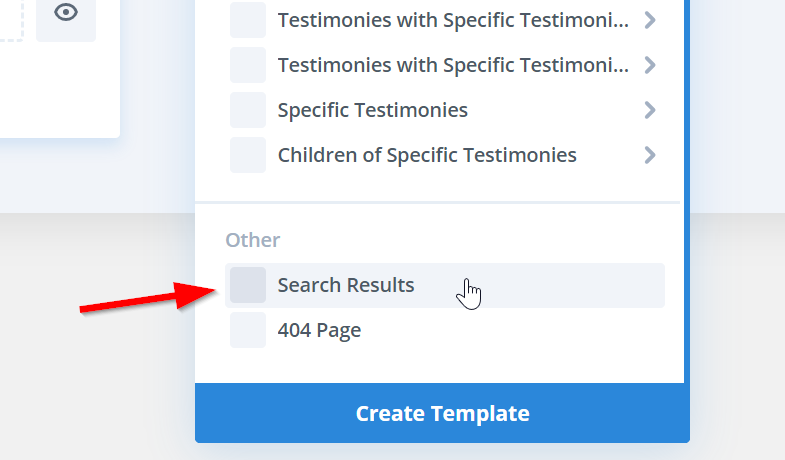Expand Children of Specific Testimonies arrow
This screenshot has height=460, width=785.
pyautogui.click(x=650, y=155)
